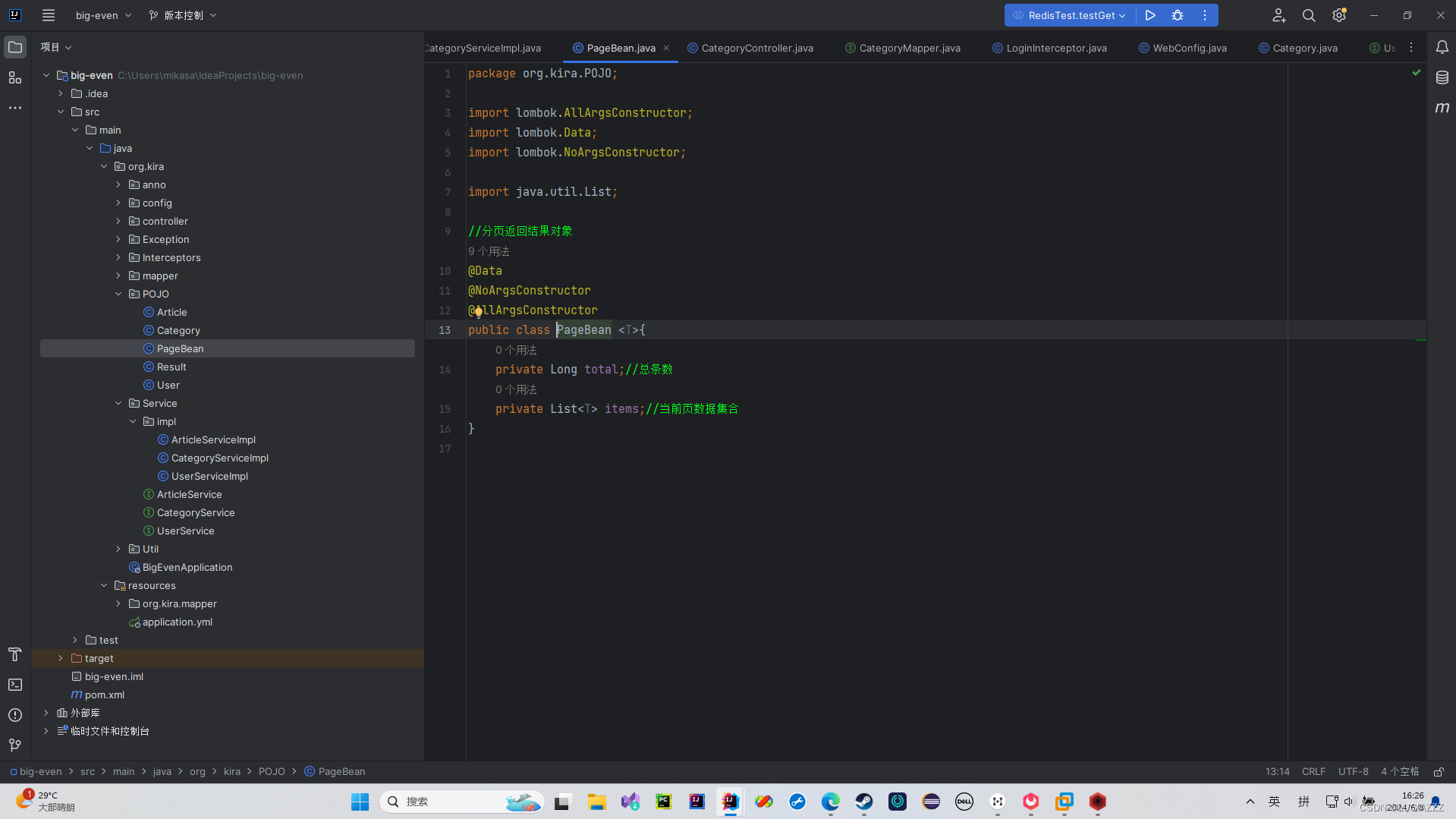Close the PageBean.java tab
Screen dimensions: 1456x819
pyautogui.click(x=666, y=48)
